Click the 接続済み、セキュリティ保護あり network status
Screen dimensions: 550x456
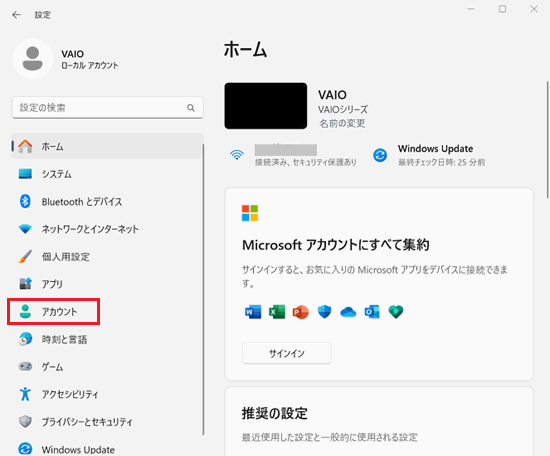coord(306,162)
